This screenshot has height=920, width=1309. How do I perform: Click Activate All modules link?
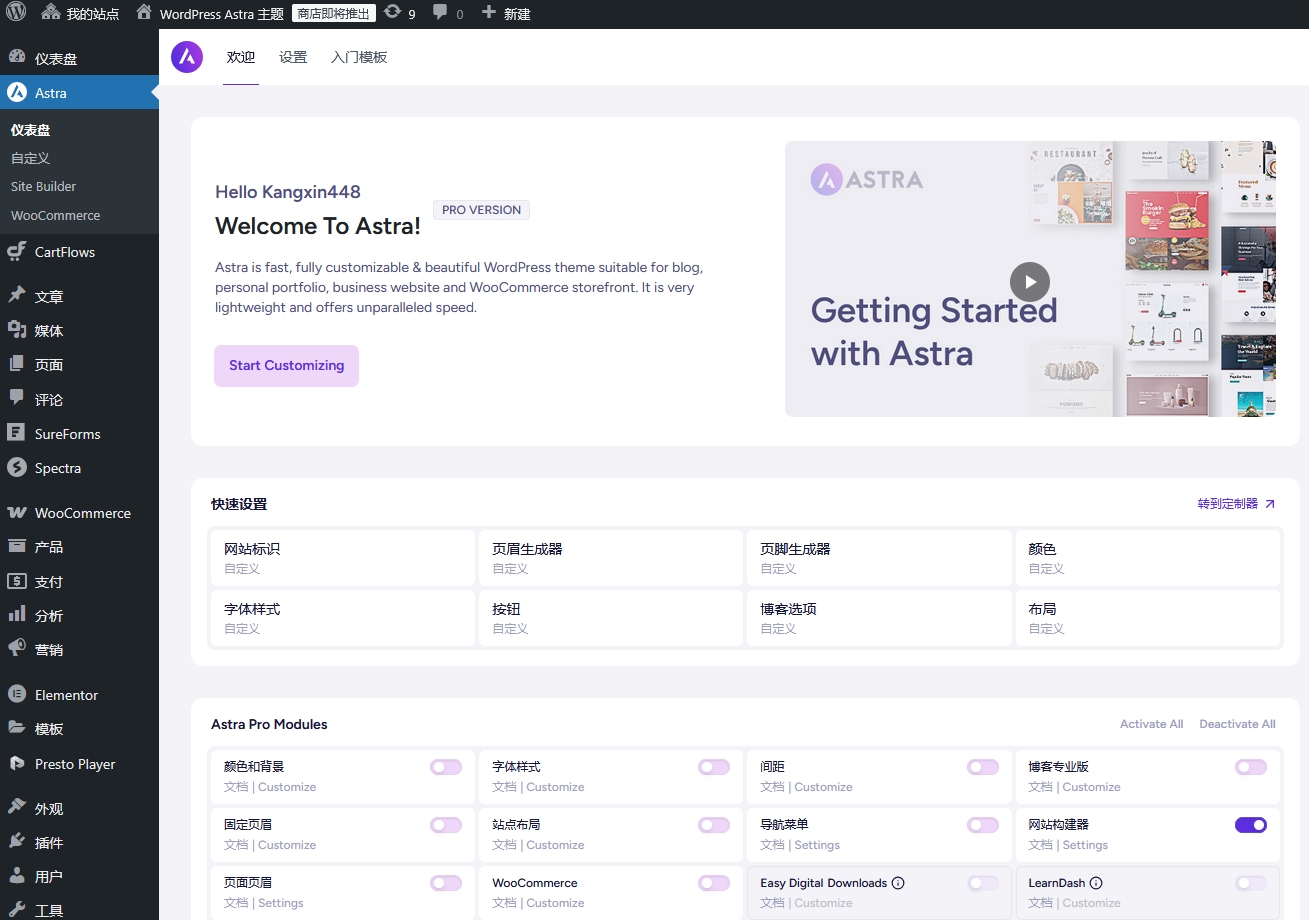pyautogui.click(x=1151, y=724)
